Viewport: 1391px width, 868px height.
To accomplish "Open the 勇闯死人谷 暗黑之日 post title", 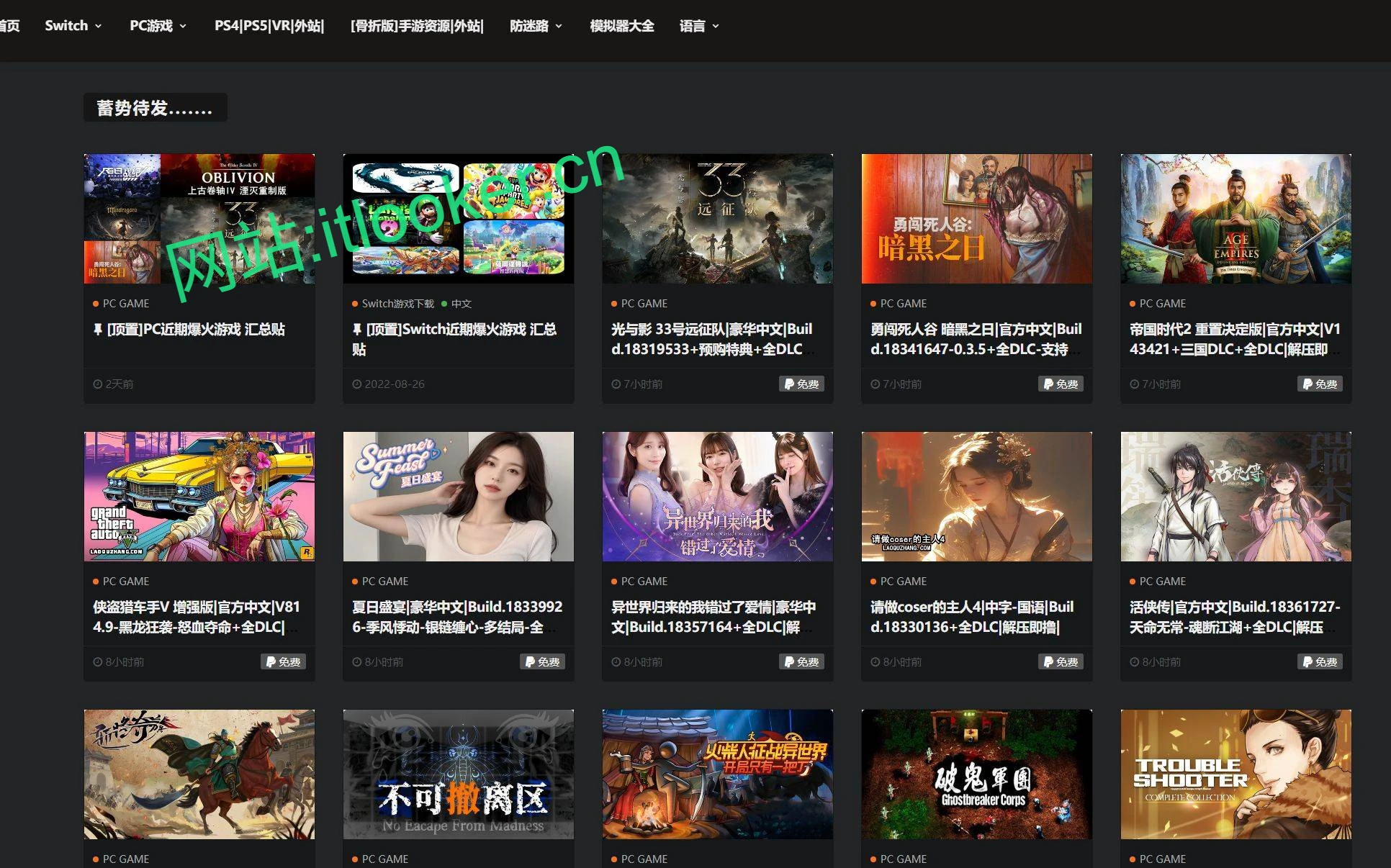I will point(976,339).
